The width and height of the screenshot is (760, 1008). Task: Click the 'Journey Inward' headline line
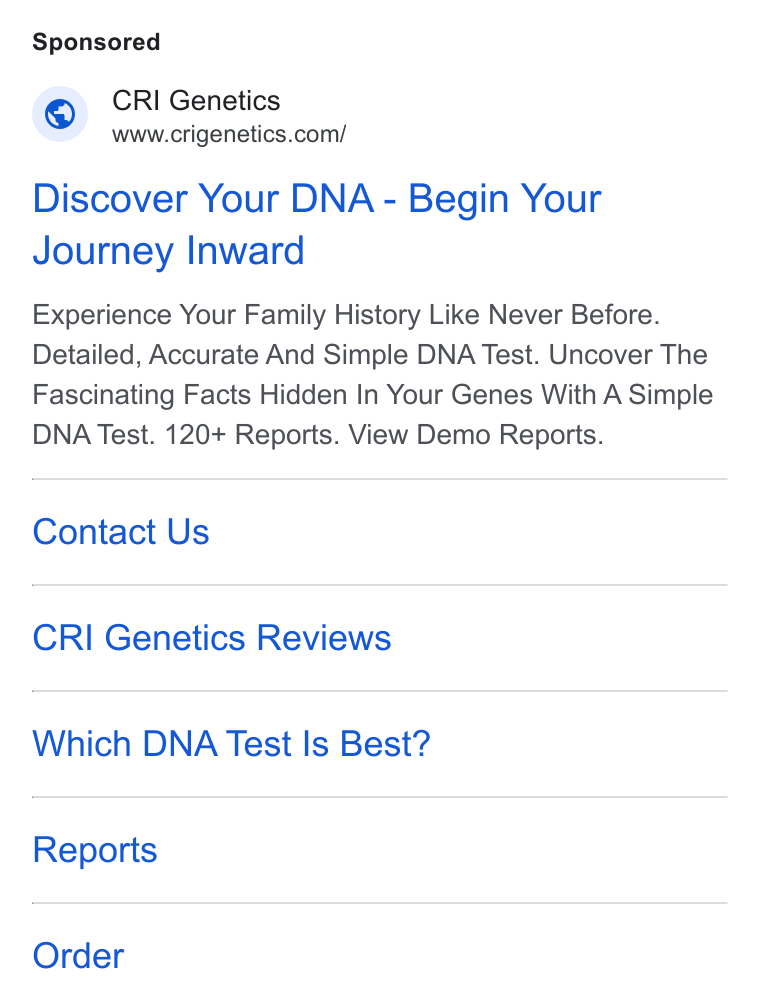(x=168, y=250)
